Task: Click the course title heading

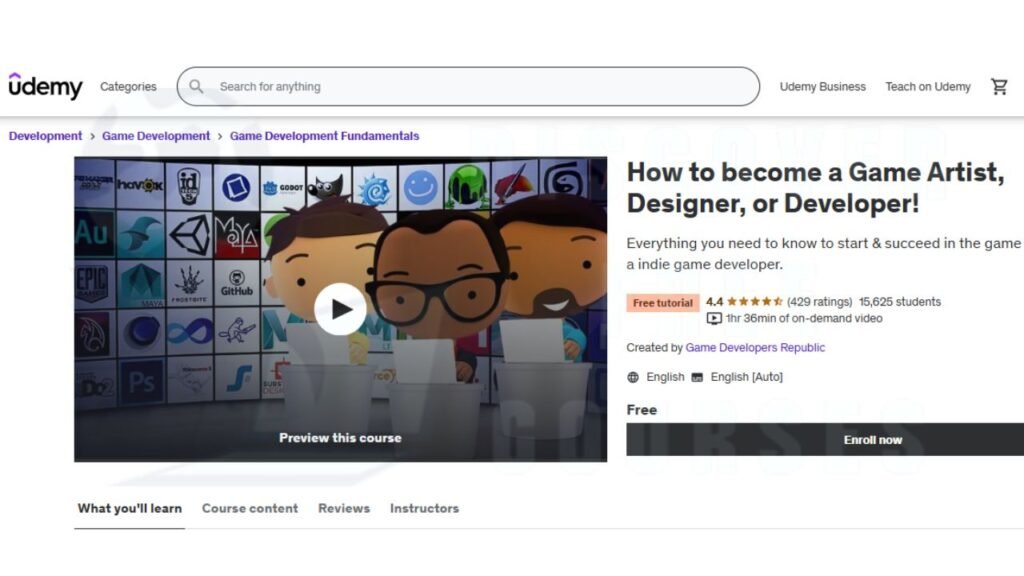Action: [x=816, y=187]
